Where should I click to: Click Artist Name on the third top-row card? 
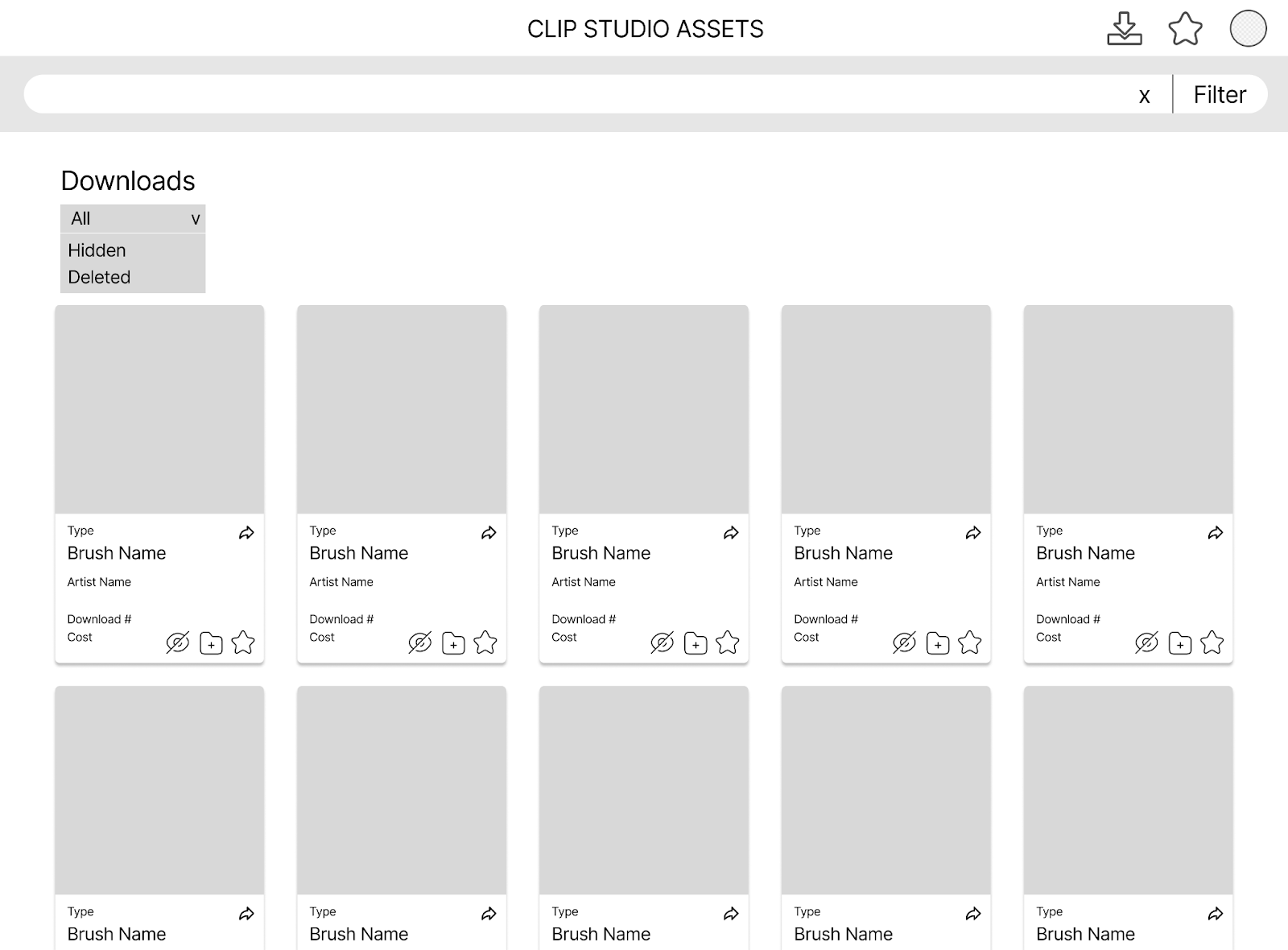[584, 582]
